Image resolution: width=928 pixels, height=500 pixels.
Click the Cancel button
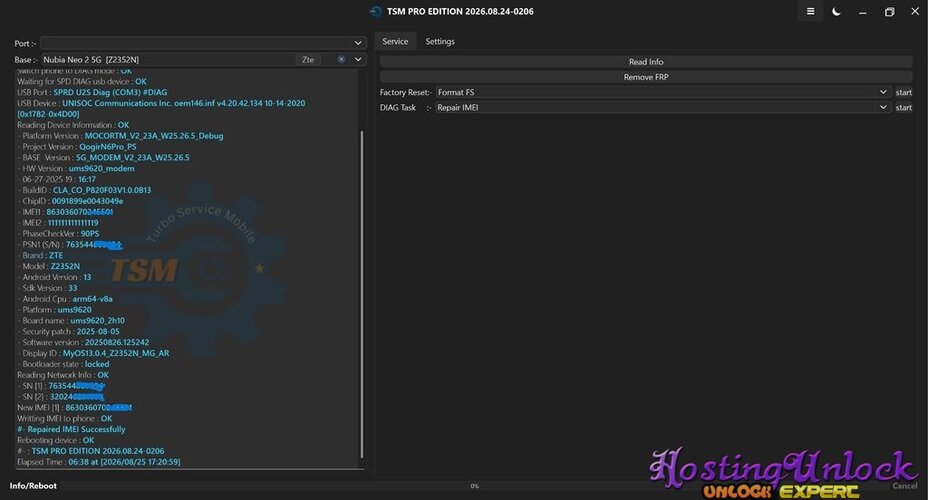904,486
